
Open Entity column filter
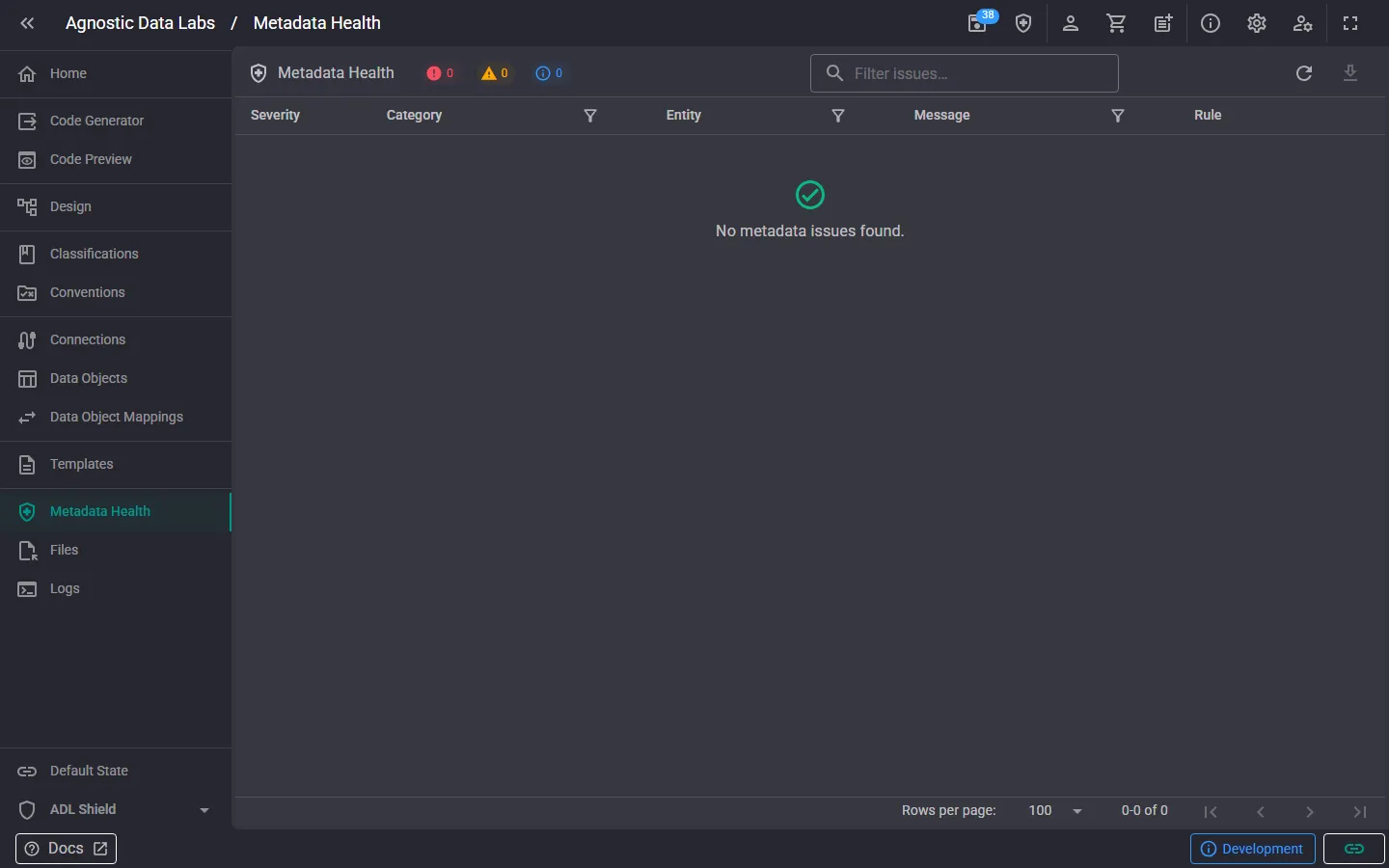coord(838,116)
